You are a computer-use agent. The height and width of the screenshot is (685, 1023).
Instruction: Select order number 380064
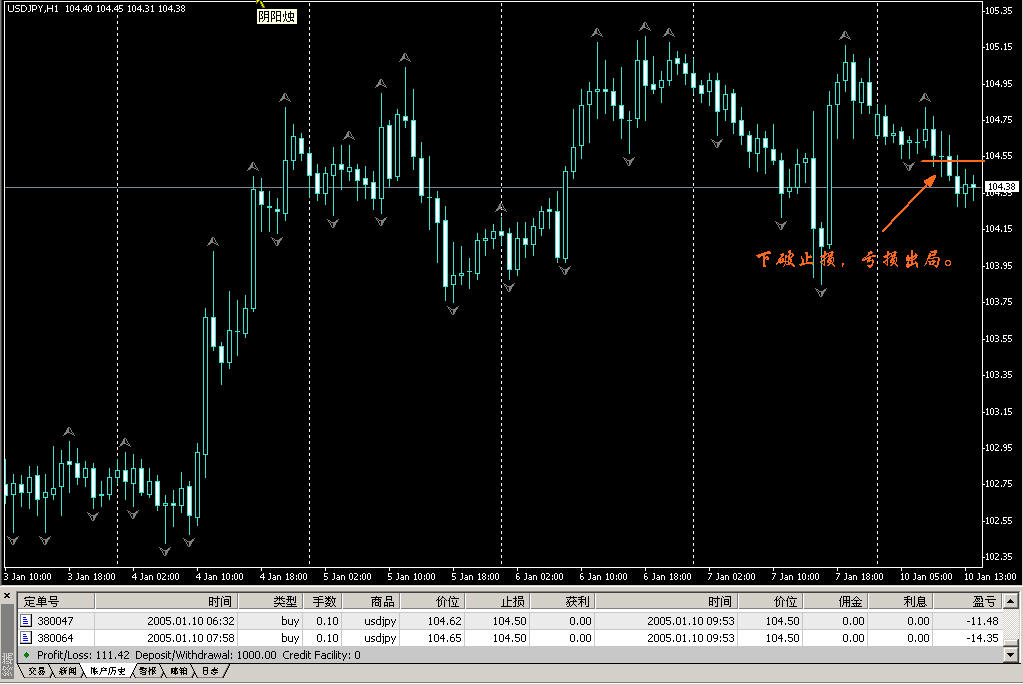pos(55,638)
